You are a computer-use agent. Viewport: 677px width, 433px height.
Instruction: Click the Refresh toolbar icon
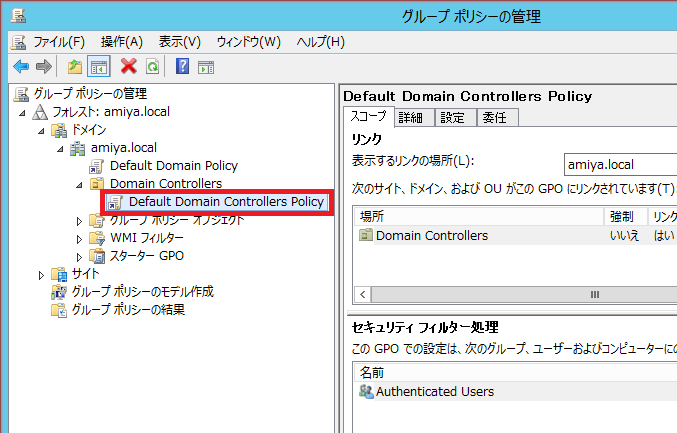[x=152, y=67]
